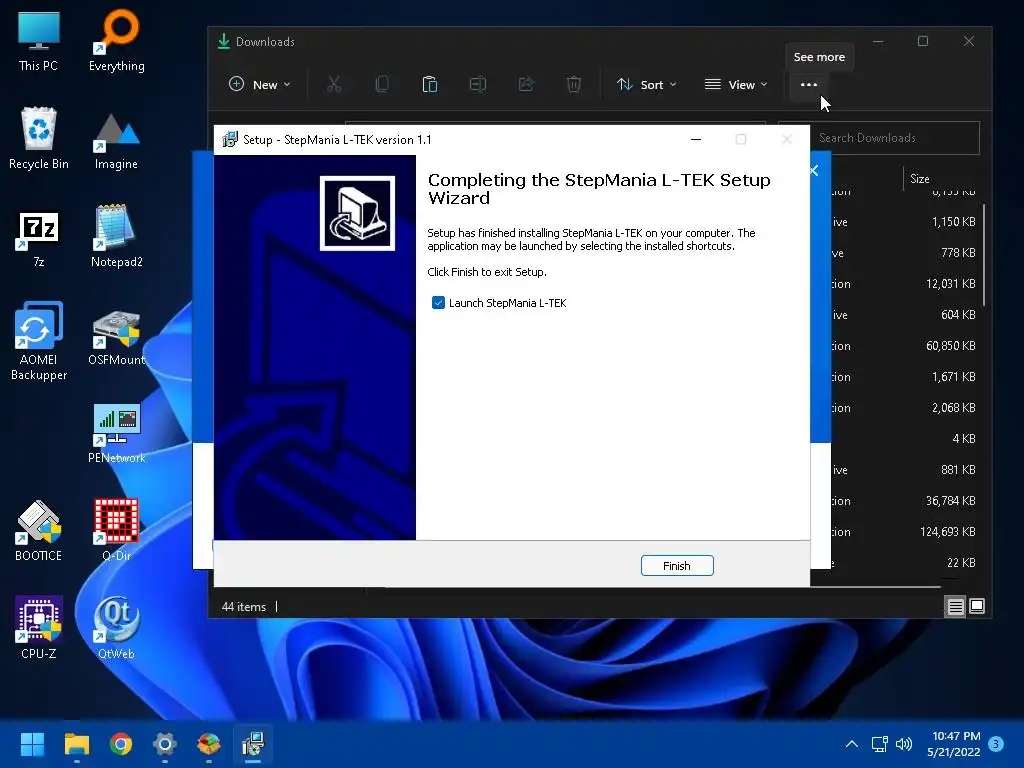Select the AOMEI Backupper shortcut

(39, 341)
